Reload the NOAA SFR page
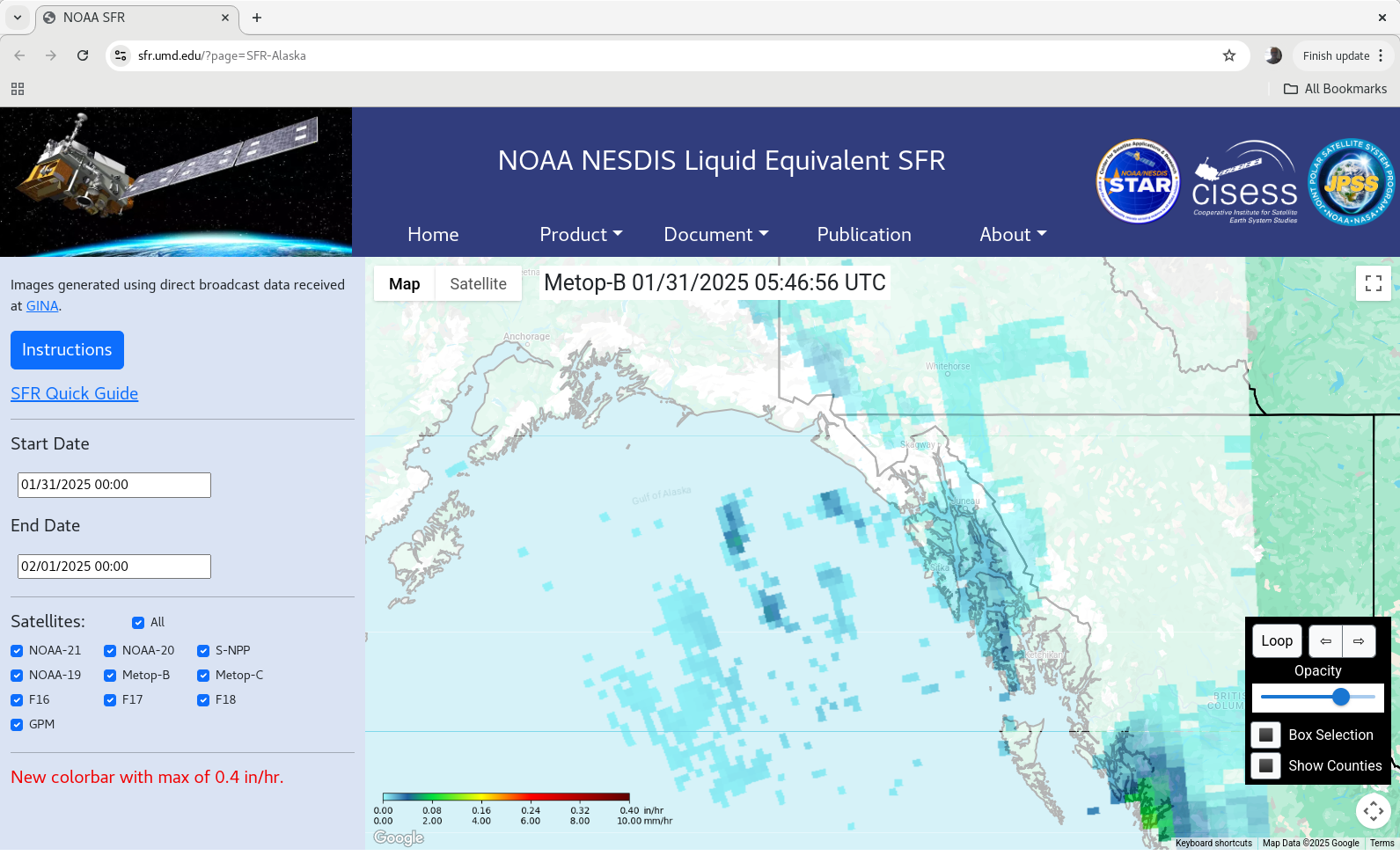1400x863 pixels. (83, 55)
